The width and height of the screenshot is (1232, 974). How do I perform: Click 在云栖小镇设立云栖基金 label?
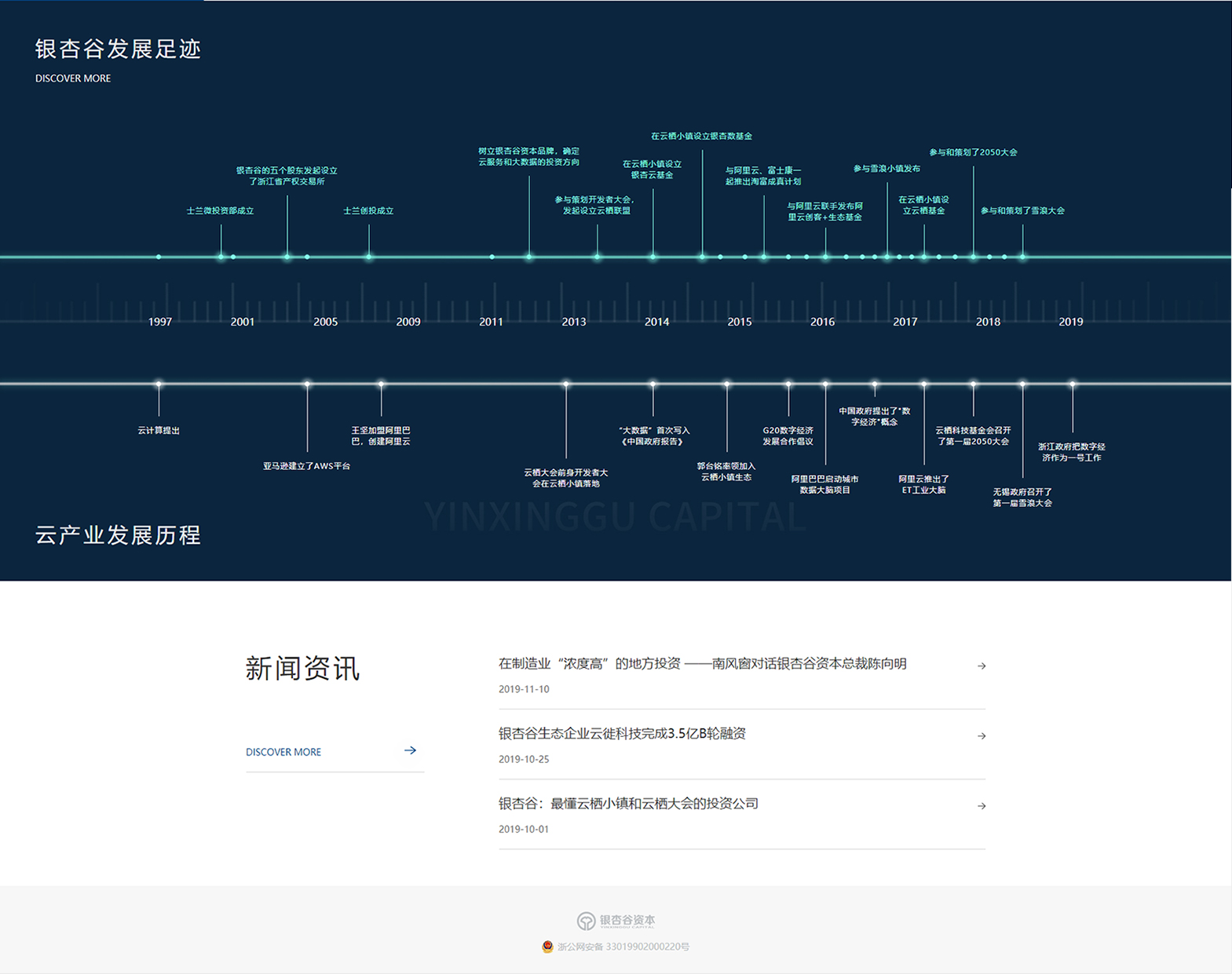tap(923, 205)
